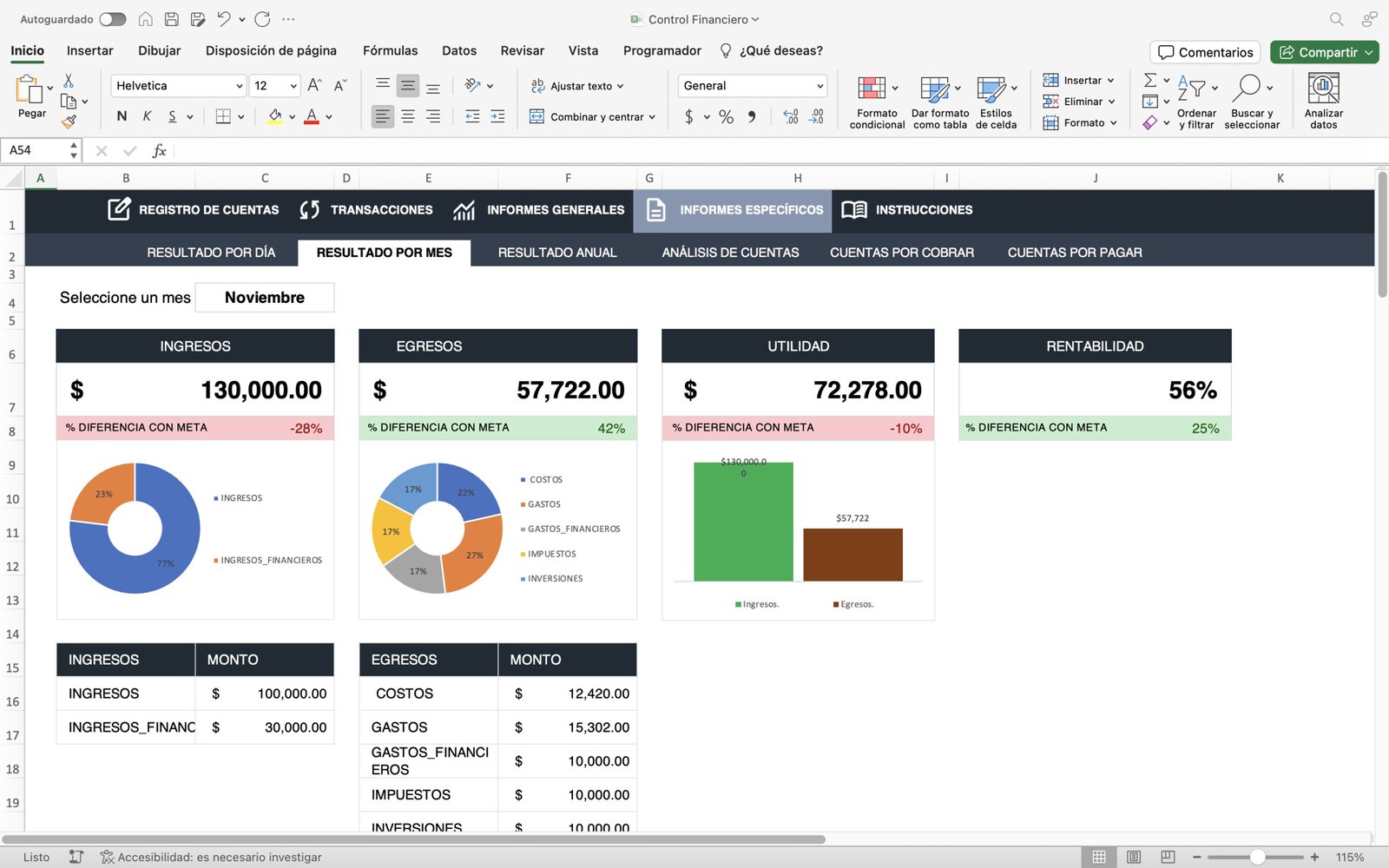Open the Comentarios button
Image resolution: width=1389 pixels, height=868 pixels.
point(1205,52)
